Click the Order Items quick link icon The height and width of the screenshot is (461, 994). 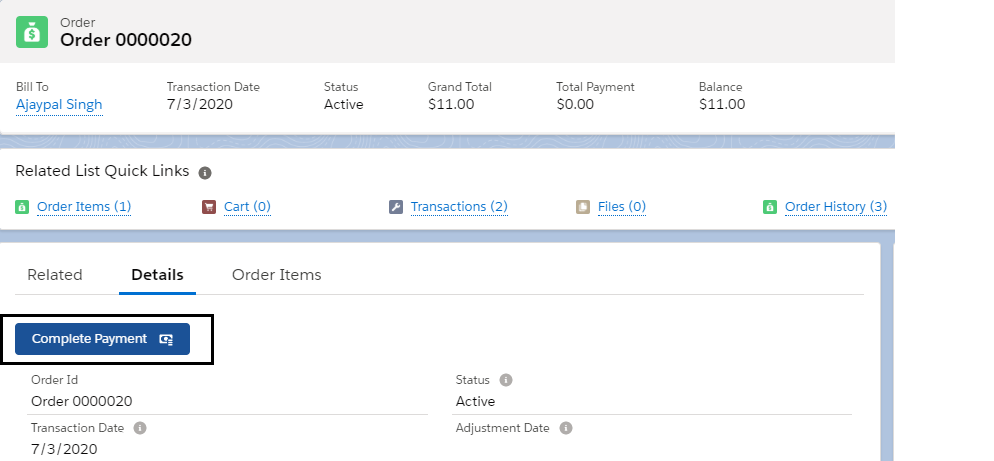click(22, 207)
